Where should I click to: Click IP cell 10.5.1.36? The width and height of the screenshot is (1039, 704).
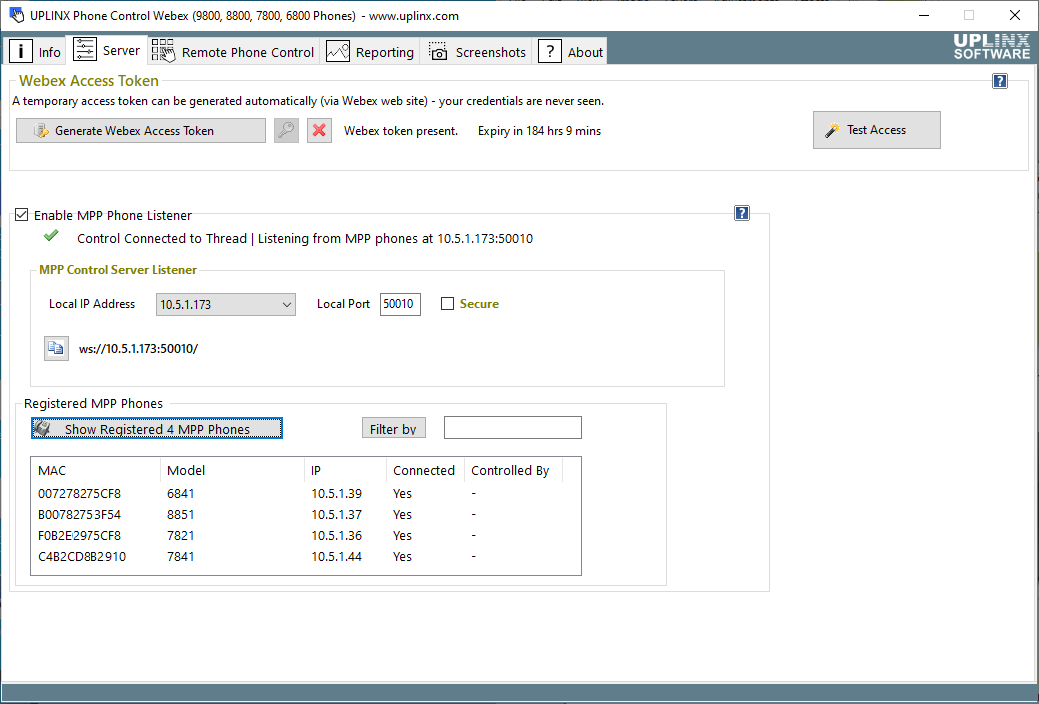(x=337, y=536)
